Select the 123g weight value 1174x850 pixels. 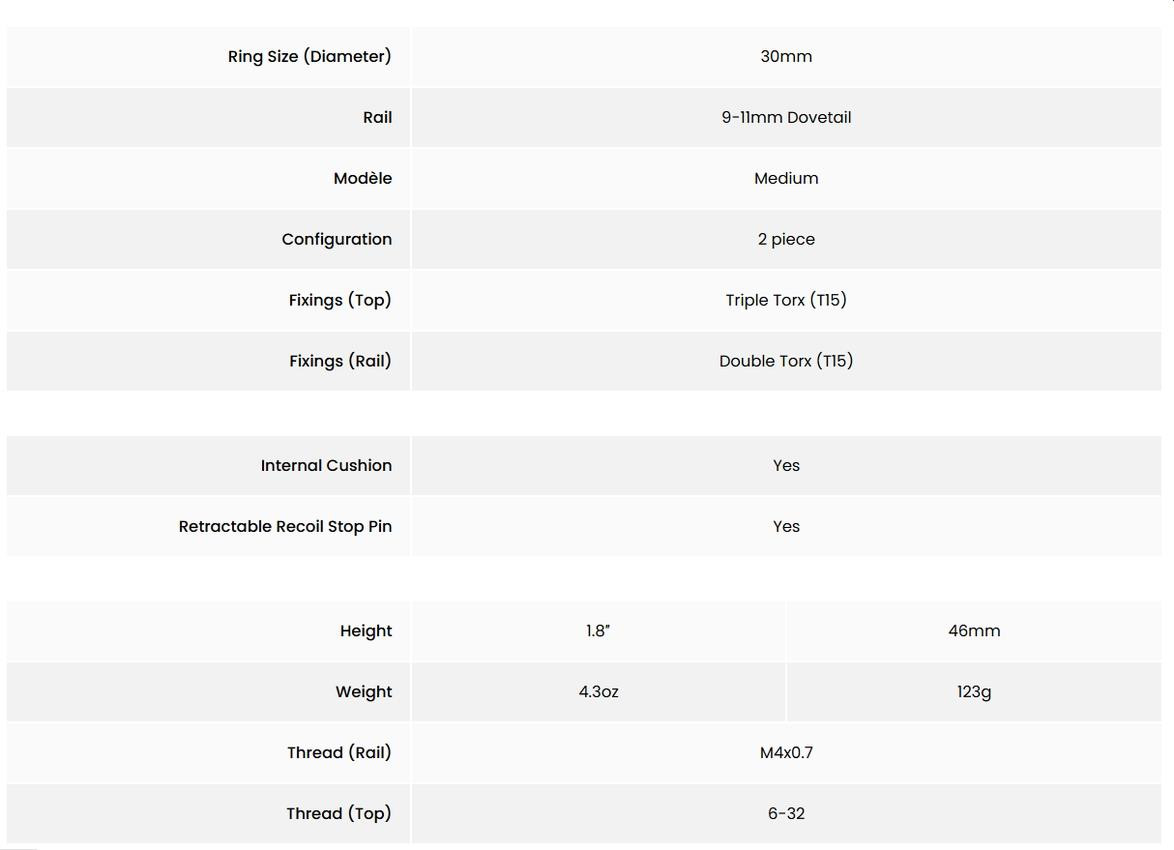pyautogui.click(x=974, y=692)
